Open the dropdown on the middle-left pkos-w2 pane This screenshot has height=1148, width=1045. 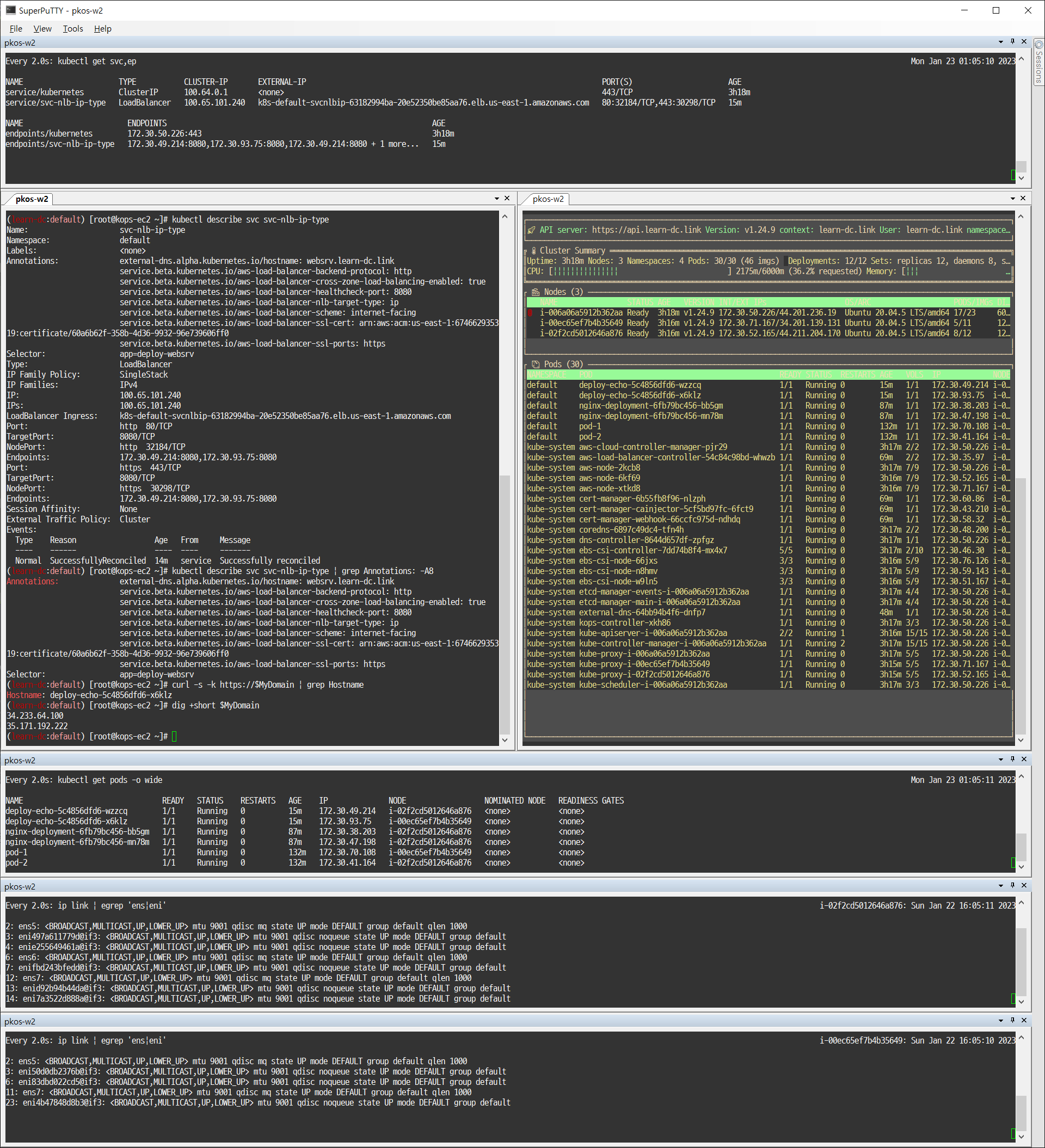point(496,197)
